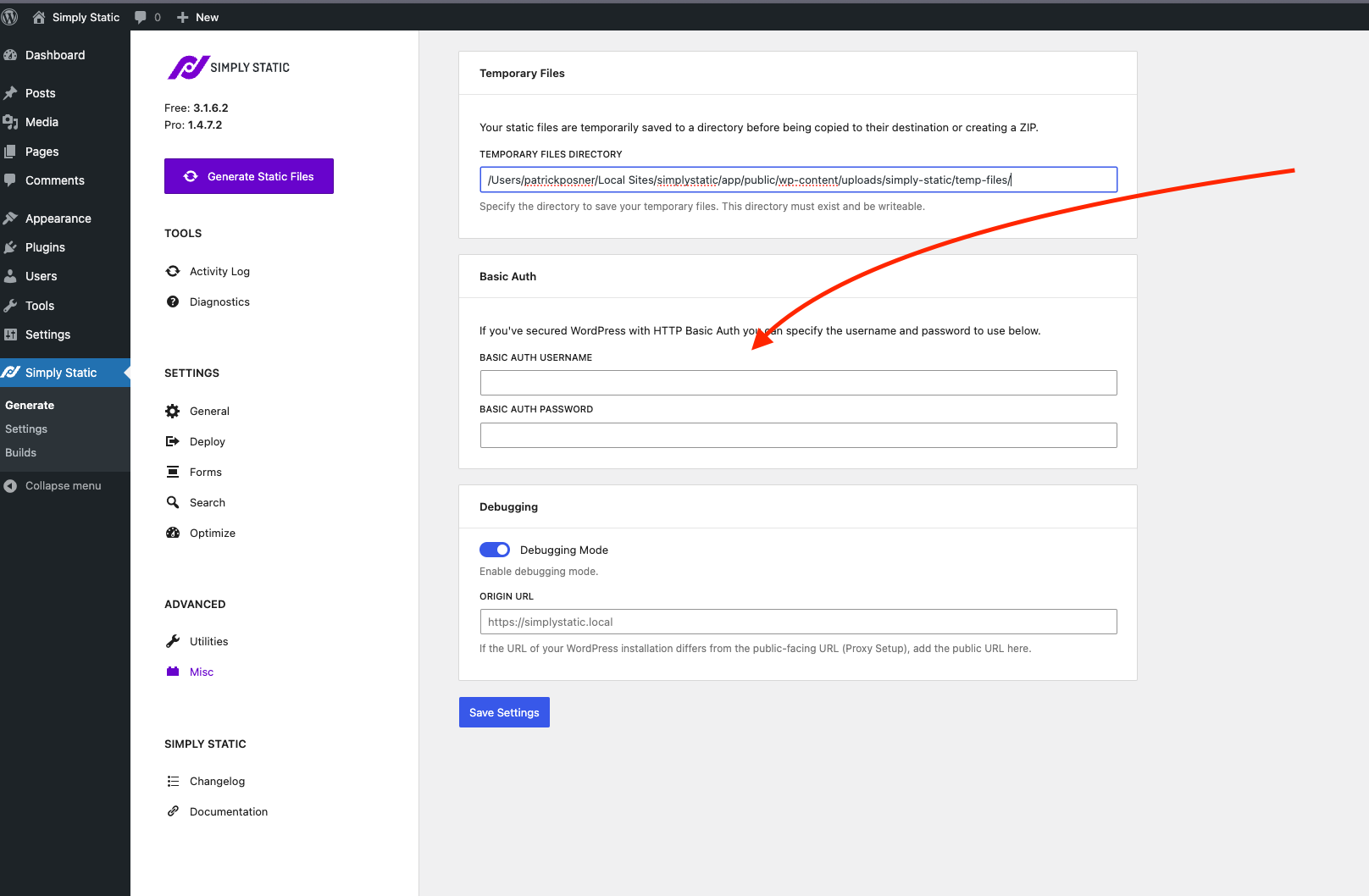Open the General settings link

tap(209, 411)
